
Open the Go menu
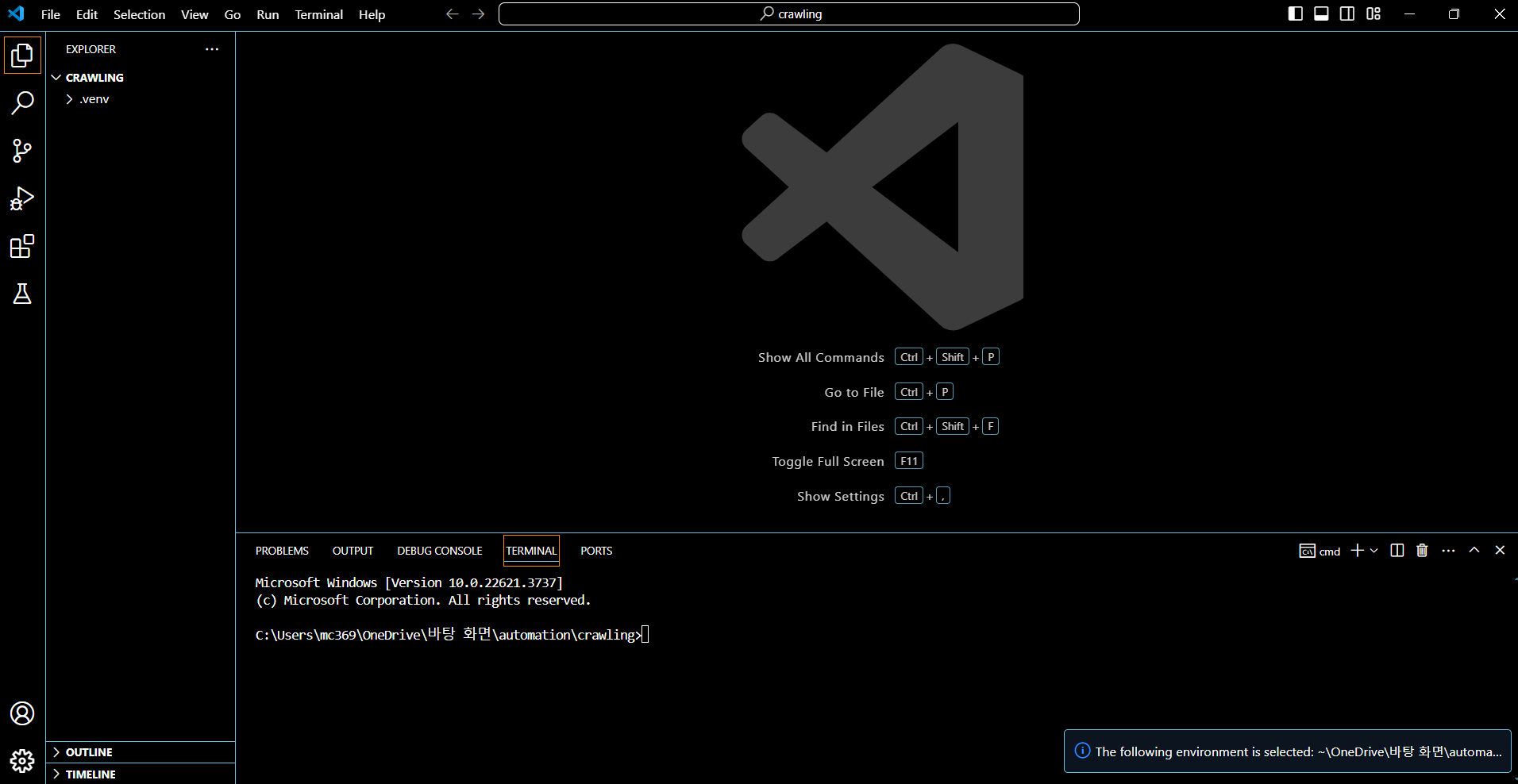[x=233, y=14]
